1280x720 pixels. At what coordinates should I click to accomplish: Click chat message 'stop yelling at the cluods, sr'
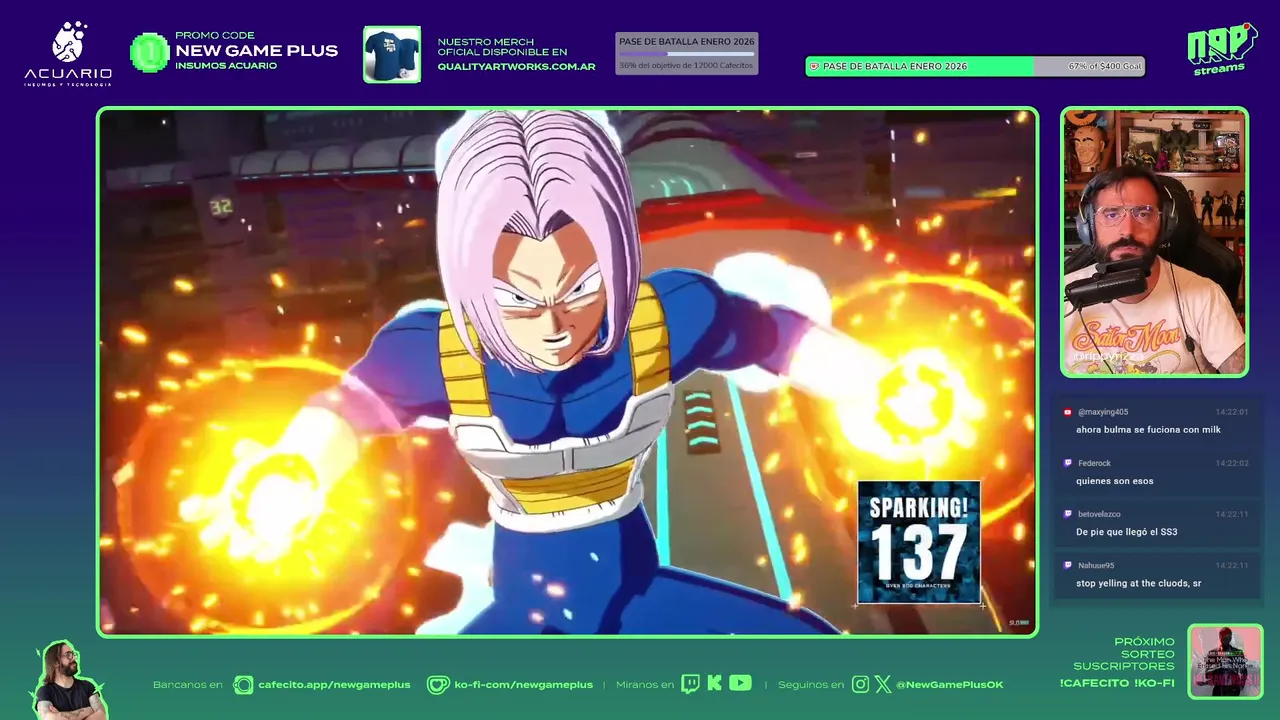pos(1139,583)
